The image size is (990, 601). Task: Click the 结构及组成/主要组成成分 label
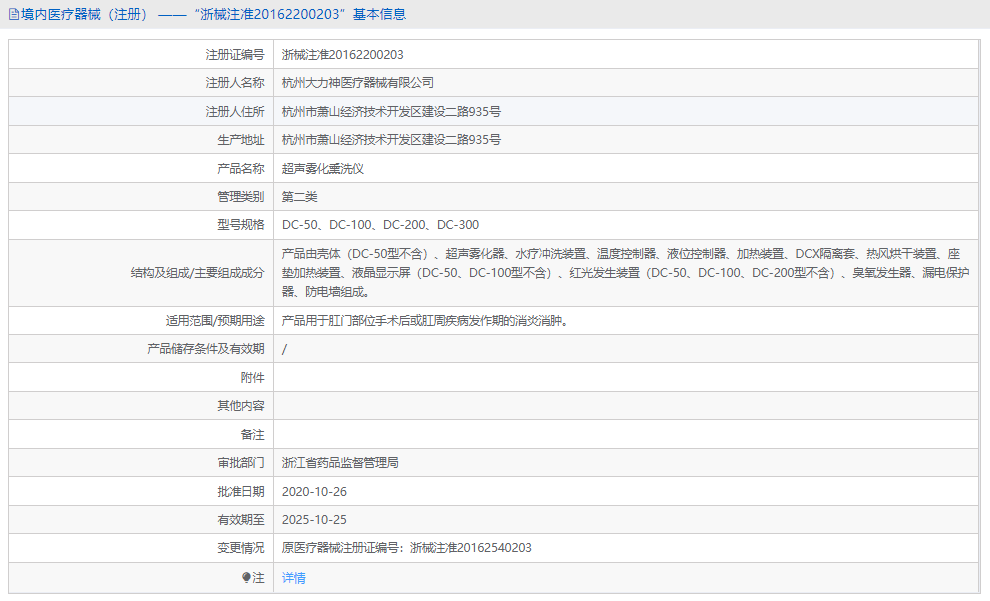(198, 273)
